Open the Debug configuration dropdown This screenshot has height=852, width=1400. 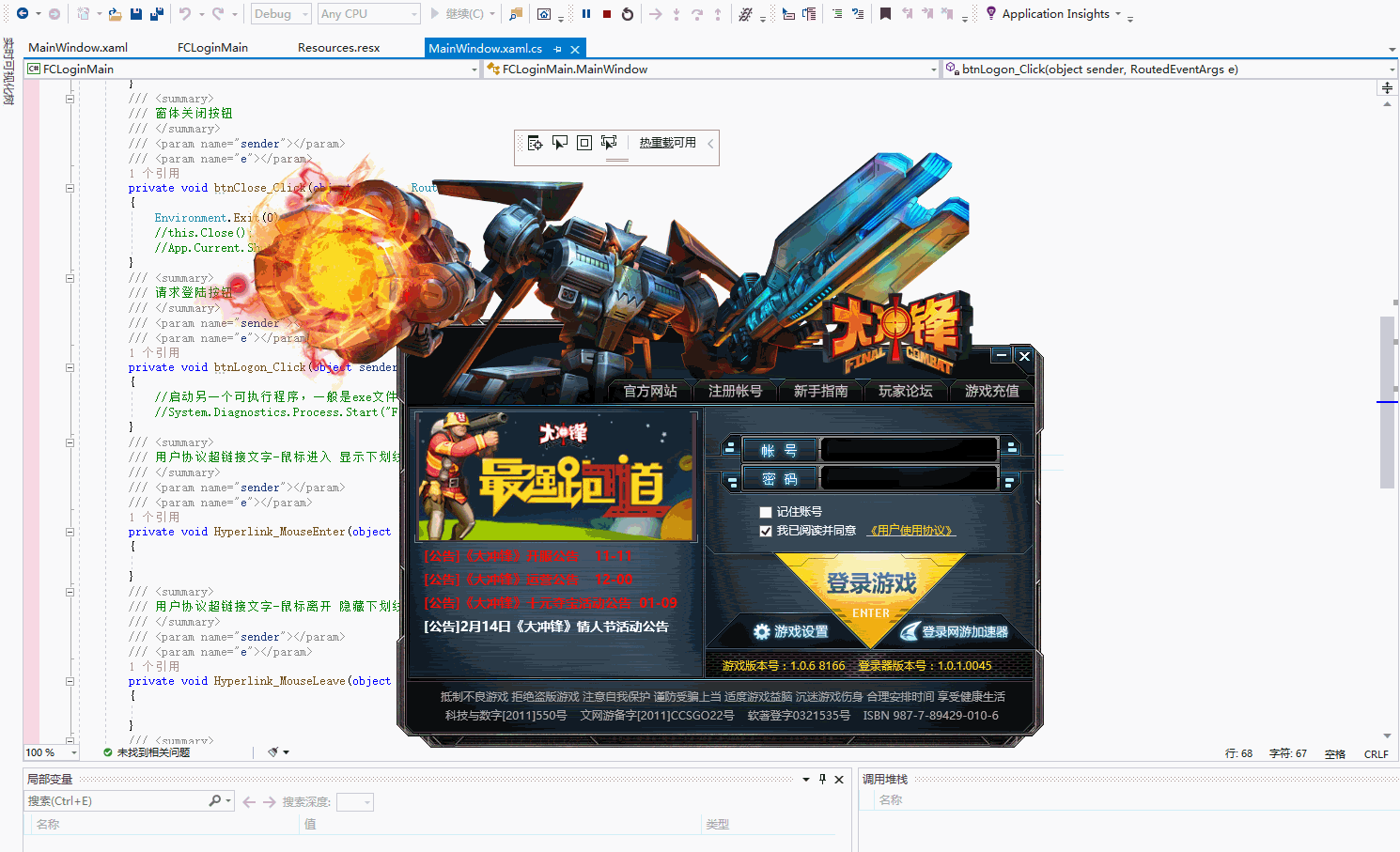(281, 14)
